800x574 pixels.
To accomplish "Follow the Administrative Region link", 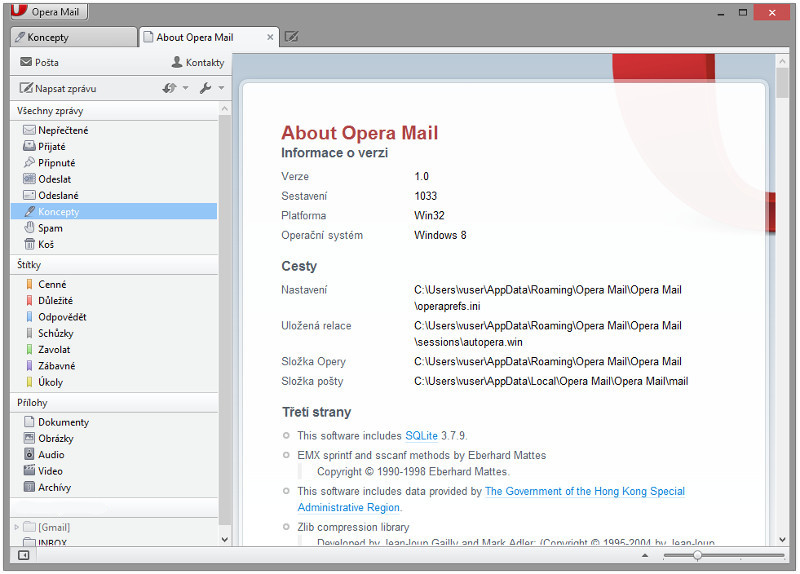I will point(349,507).
